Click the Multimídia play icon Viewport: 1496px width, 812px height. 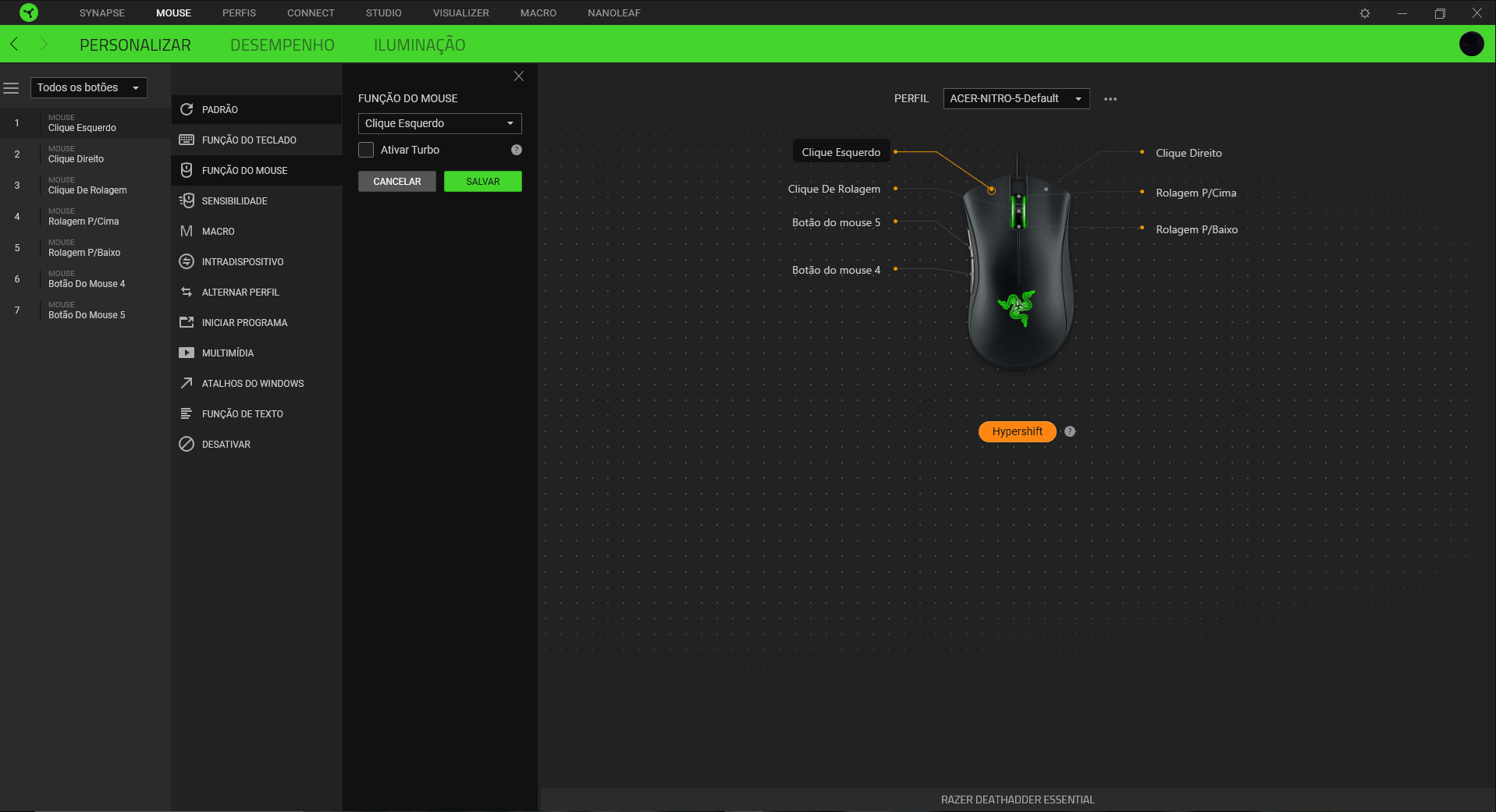coord(187,353)
